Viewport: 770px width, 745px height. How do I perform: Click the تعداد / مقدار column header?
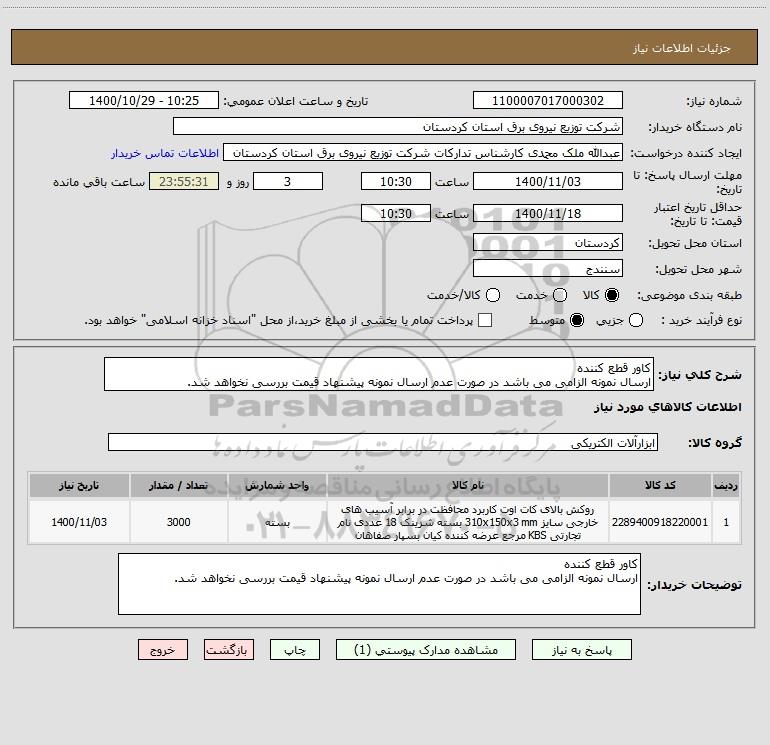pyautogui.click(x=178, y=485)
